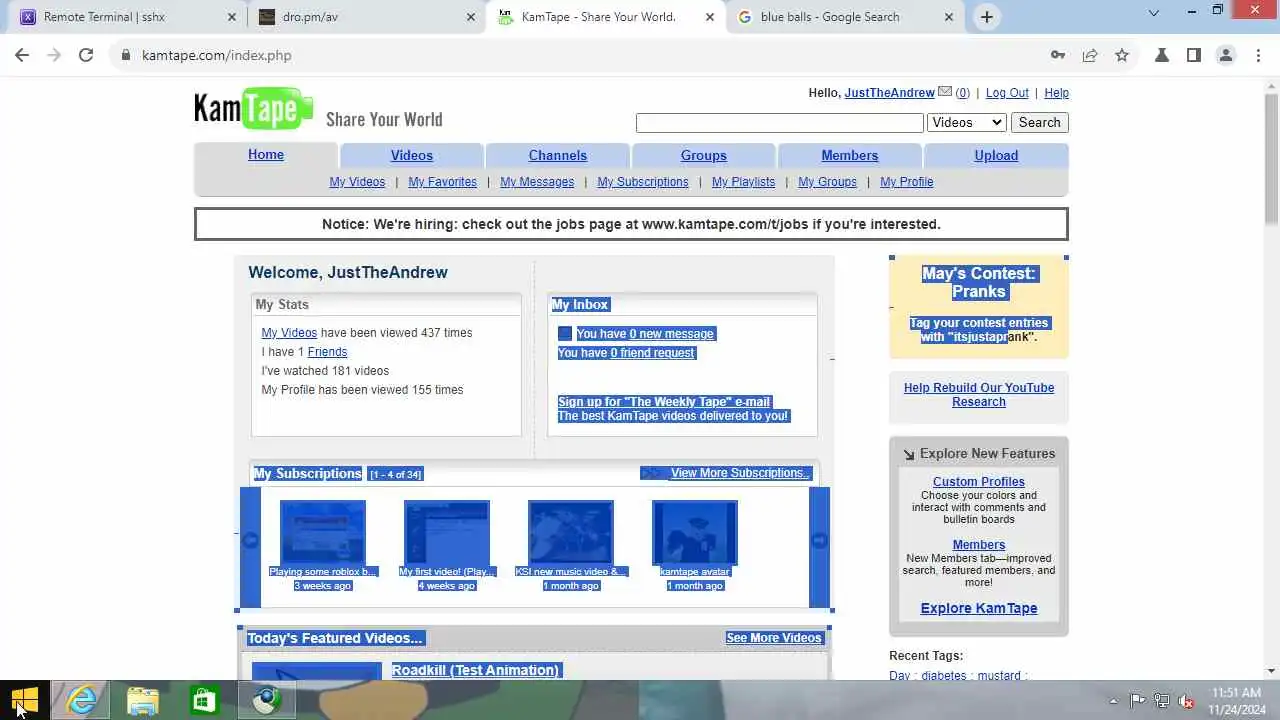
Task: Click the site search text field
Action: [x=779, y=122]
